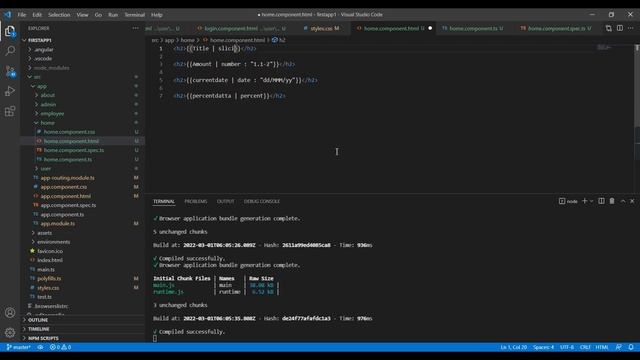
Task: Click the watch eye icon in status bar
Action: [40, 347]
